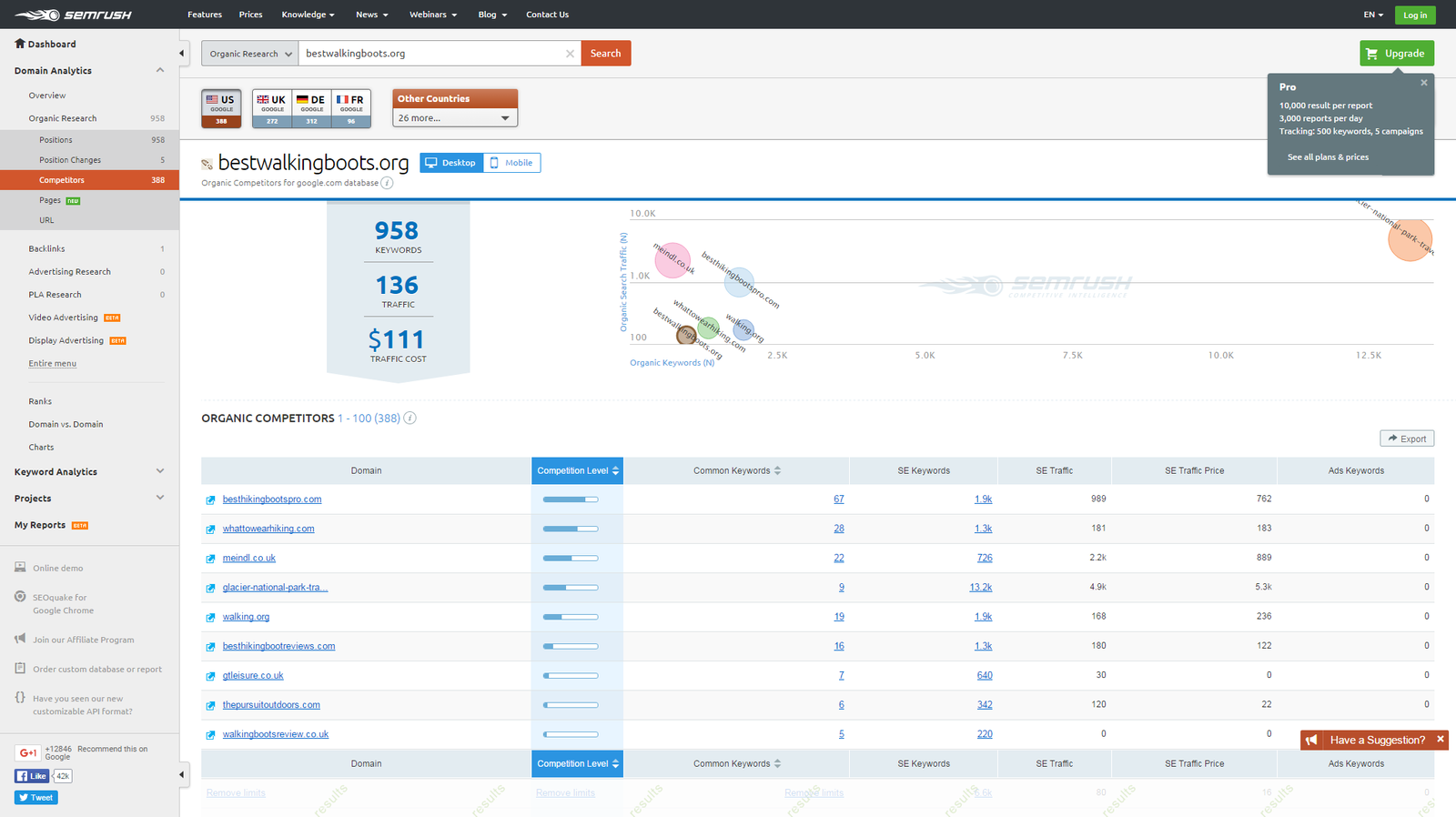Open the Knowledge menu

tap(308, 15)
